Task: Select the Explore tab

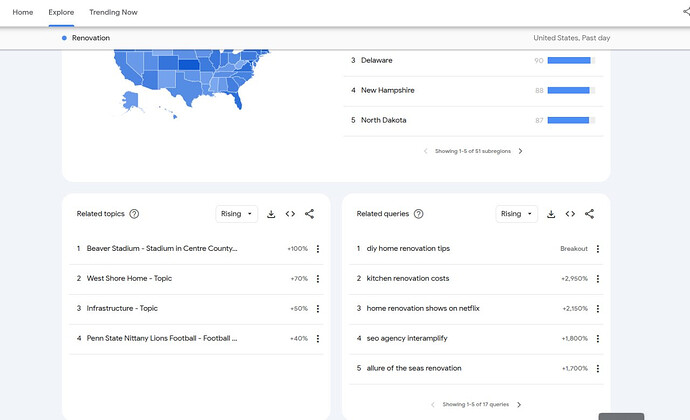Action: pyautogui.click(x=61, y=12)
